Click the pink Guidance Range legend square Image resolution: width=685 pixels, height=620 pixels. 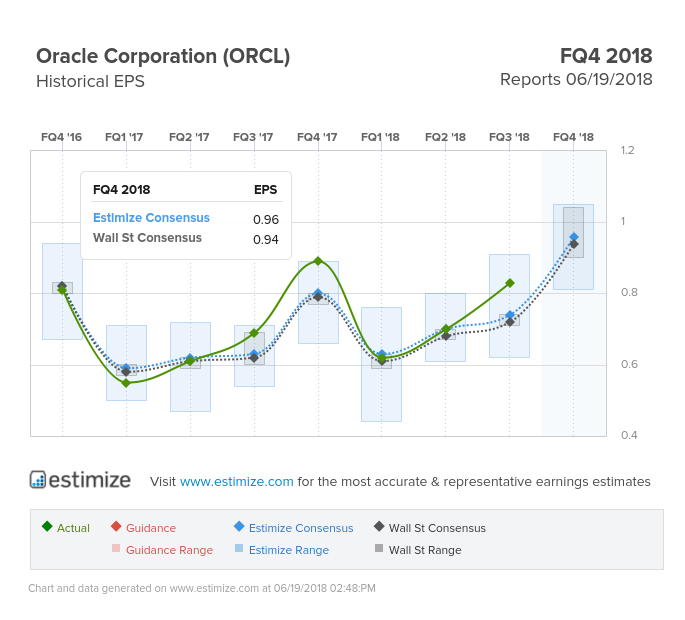coord(116,548)
